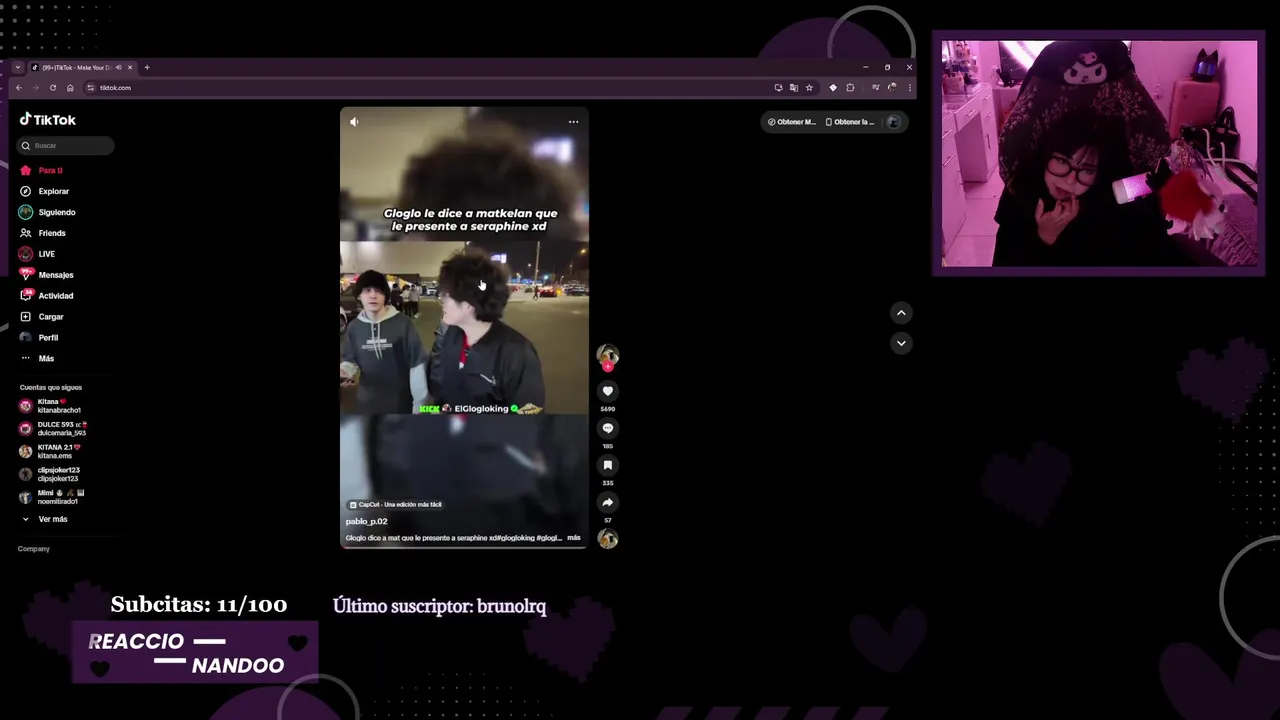
Task: Click the tiktok.com address bar
Action: [430, 88]
